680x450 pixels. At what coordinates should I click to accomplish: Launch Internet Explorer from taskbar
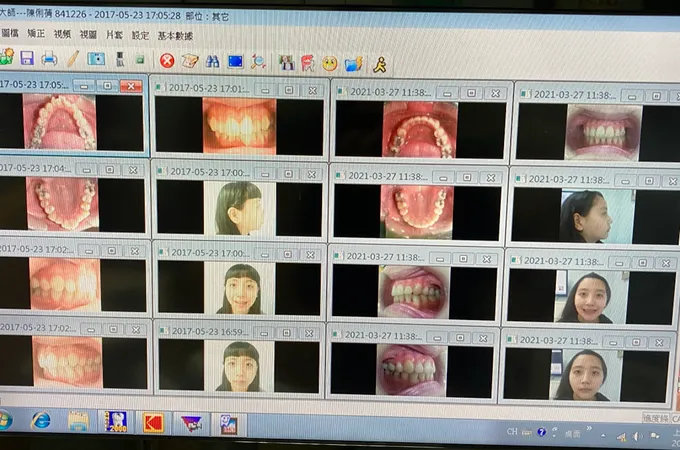click(x=41, y=421)
